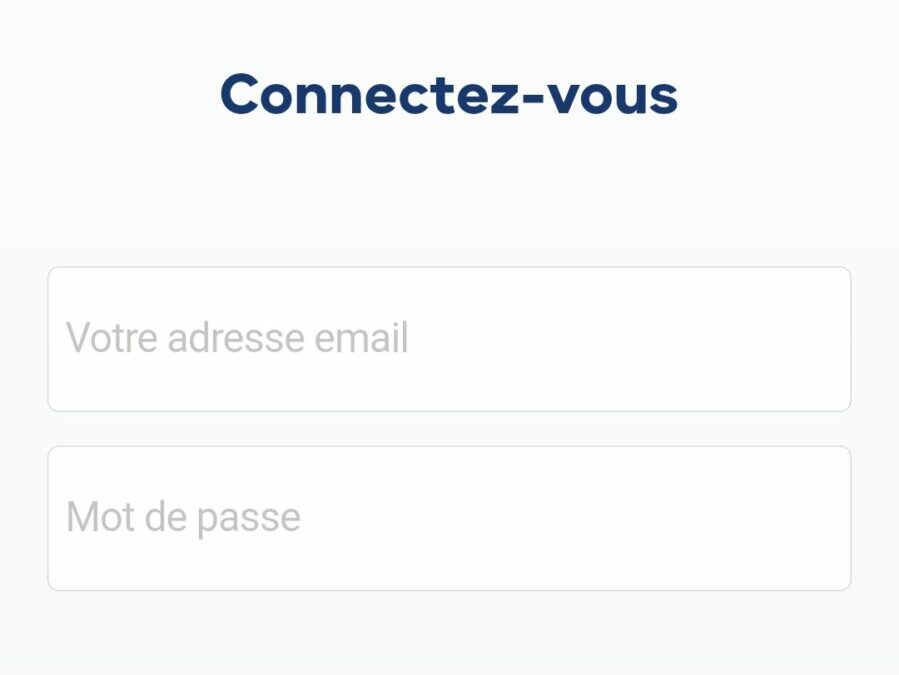
Task: Click the 'Mot de passe' password field
Action: 448,517
